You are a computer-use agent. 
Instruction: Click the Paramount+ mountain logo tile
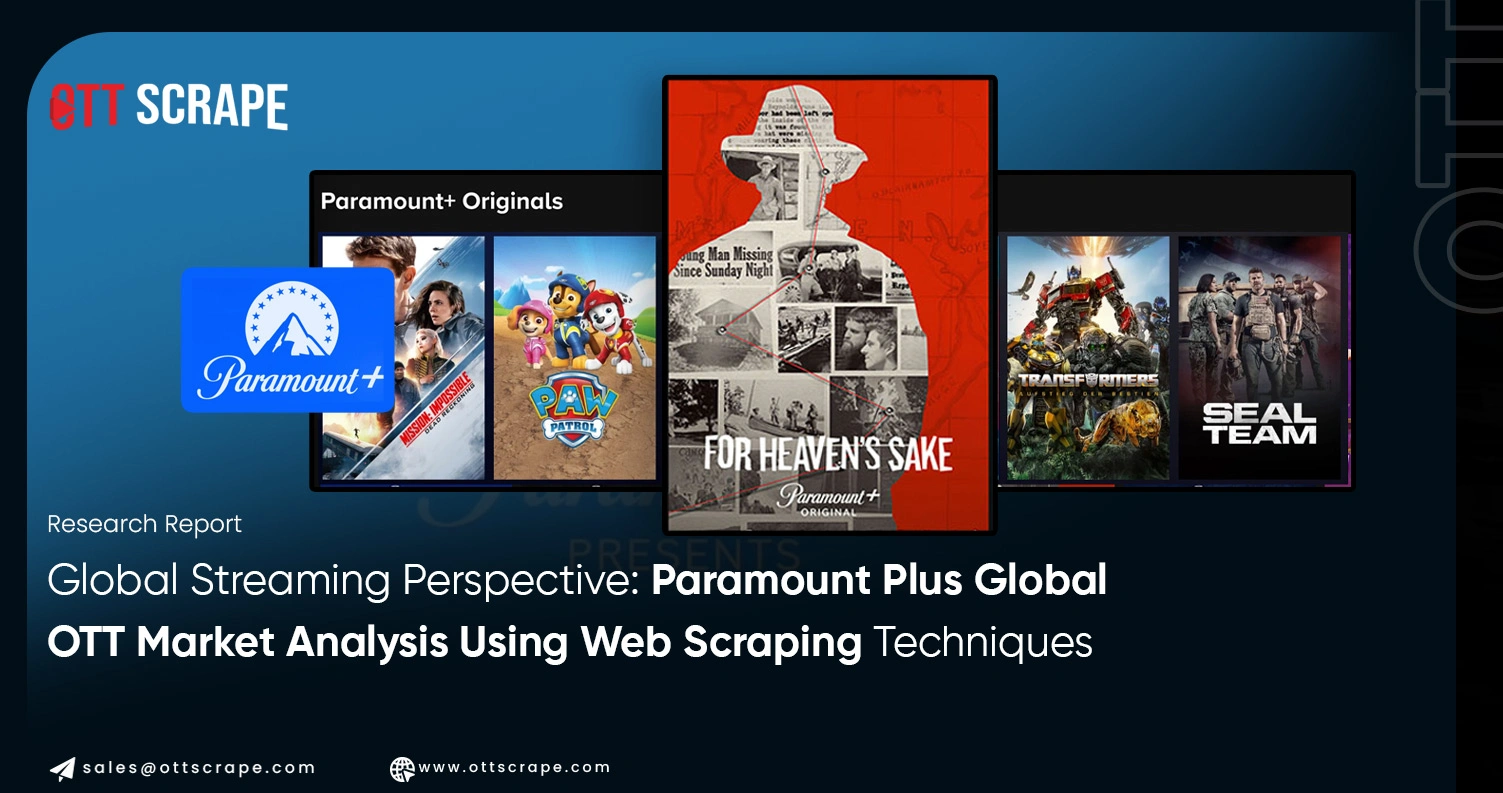point(288,340)
